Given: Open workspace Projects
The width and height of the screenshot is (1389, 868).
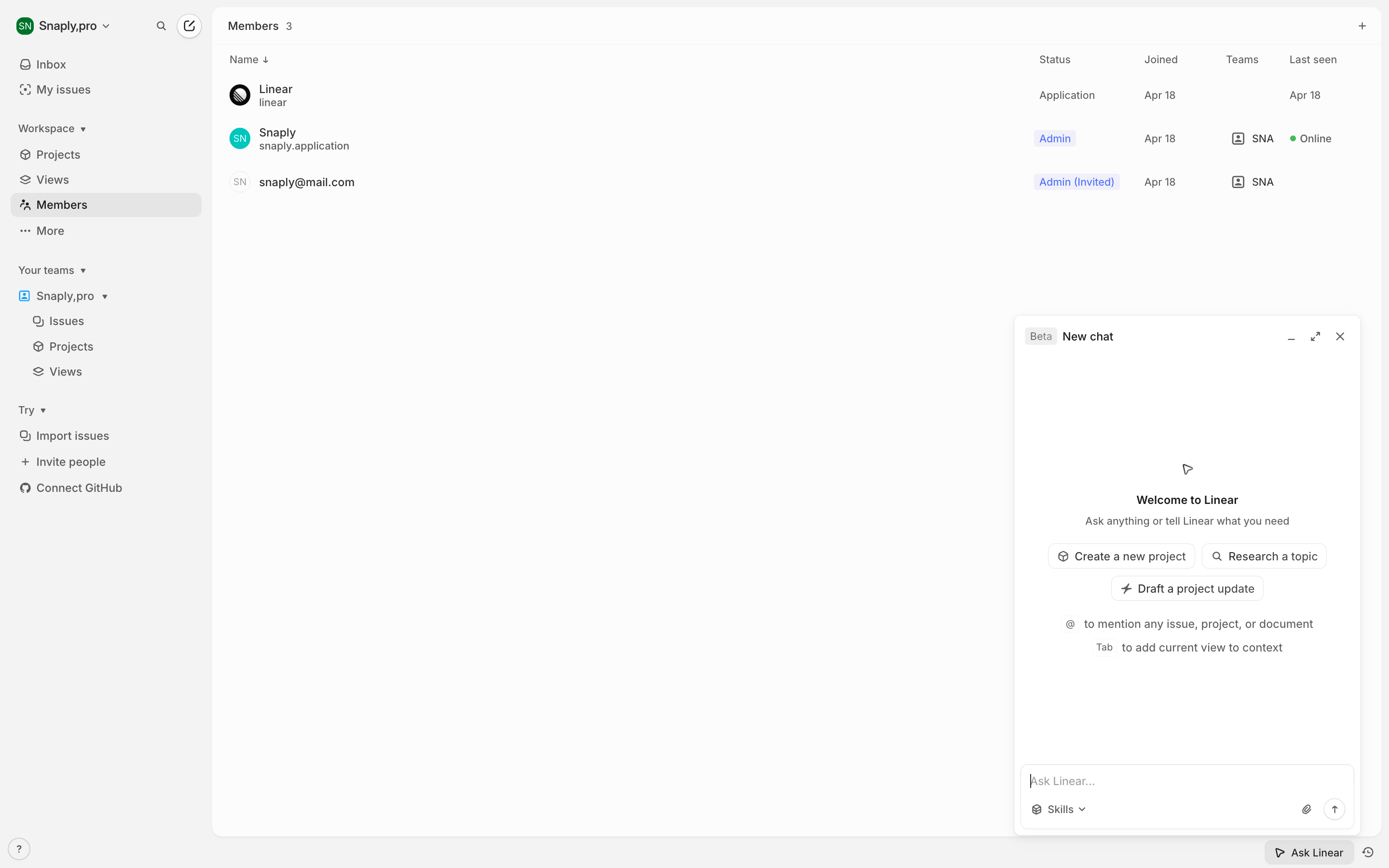Looking at the screenshot, I should (x=106, y=154).
